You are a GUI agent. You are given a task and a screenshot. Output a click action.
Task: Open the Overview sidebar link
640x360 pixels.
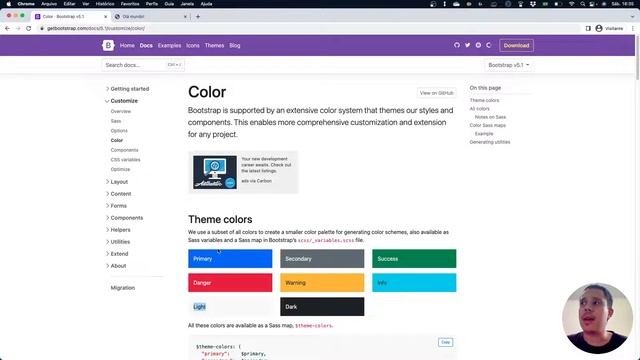point(121,111)
